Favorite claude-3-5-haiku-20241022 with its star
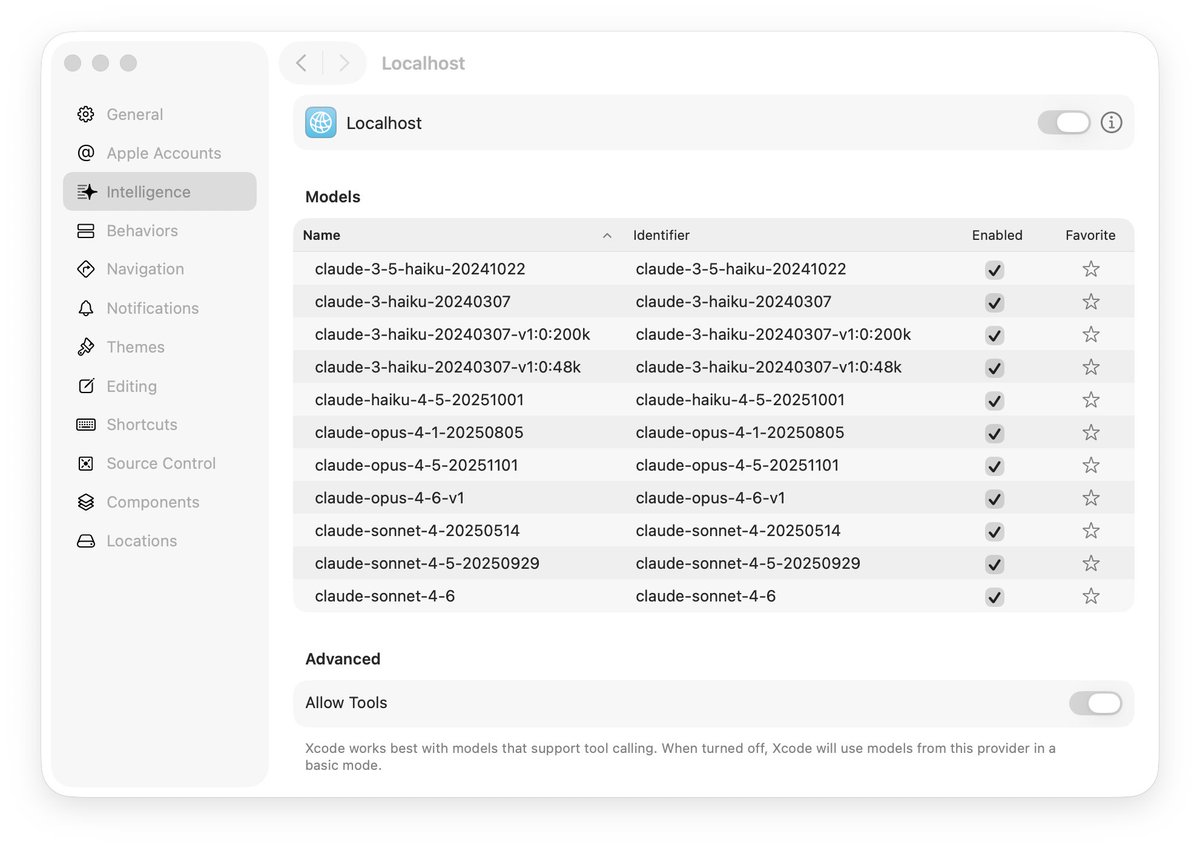 (x=1091, y=269)
